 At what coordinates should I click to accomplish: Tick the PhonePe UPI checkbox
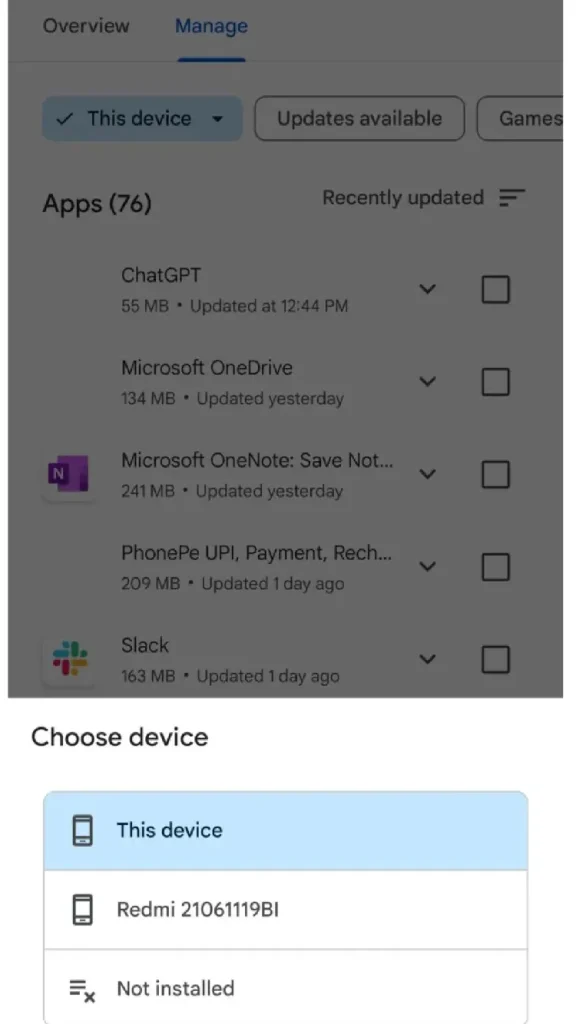tap(496, 567)
